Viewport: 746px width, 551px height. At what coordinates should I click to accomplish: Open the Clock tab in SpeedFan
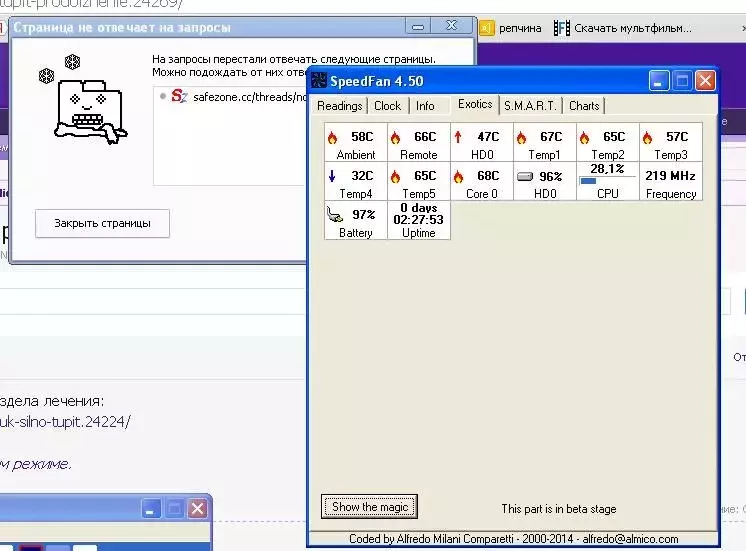point(387,106)
